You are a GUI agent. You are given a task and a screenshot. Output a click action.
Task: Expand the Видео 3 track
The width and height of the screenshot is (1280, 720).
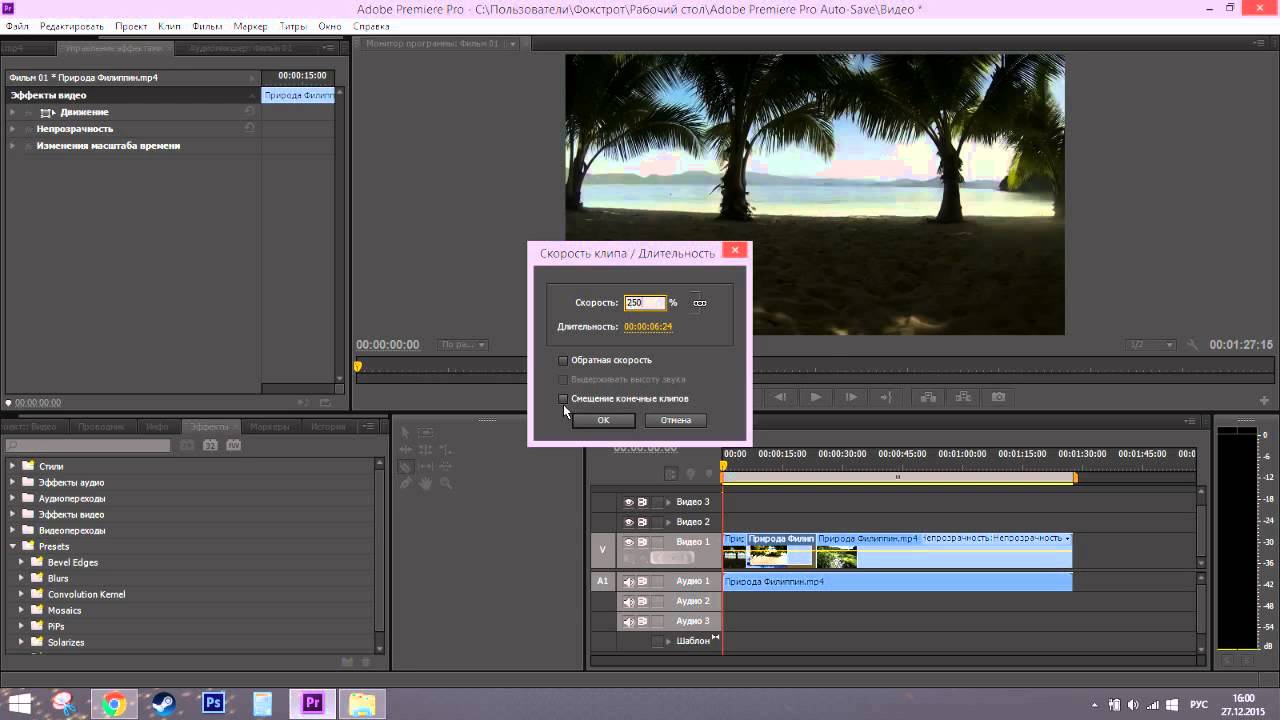(668, 502)
